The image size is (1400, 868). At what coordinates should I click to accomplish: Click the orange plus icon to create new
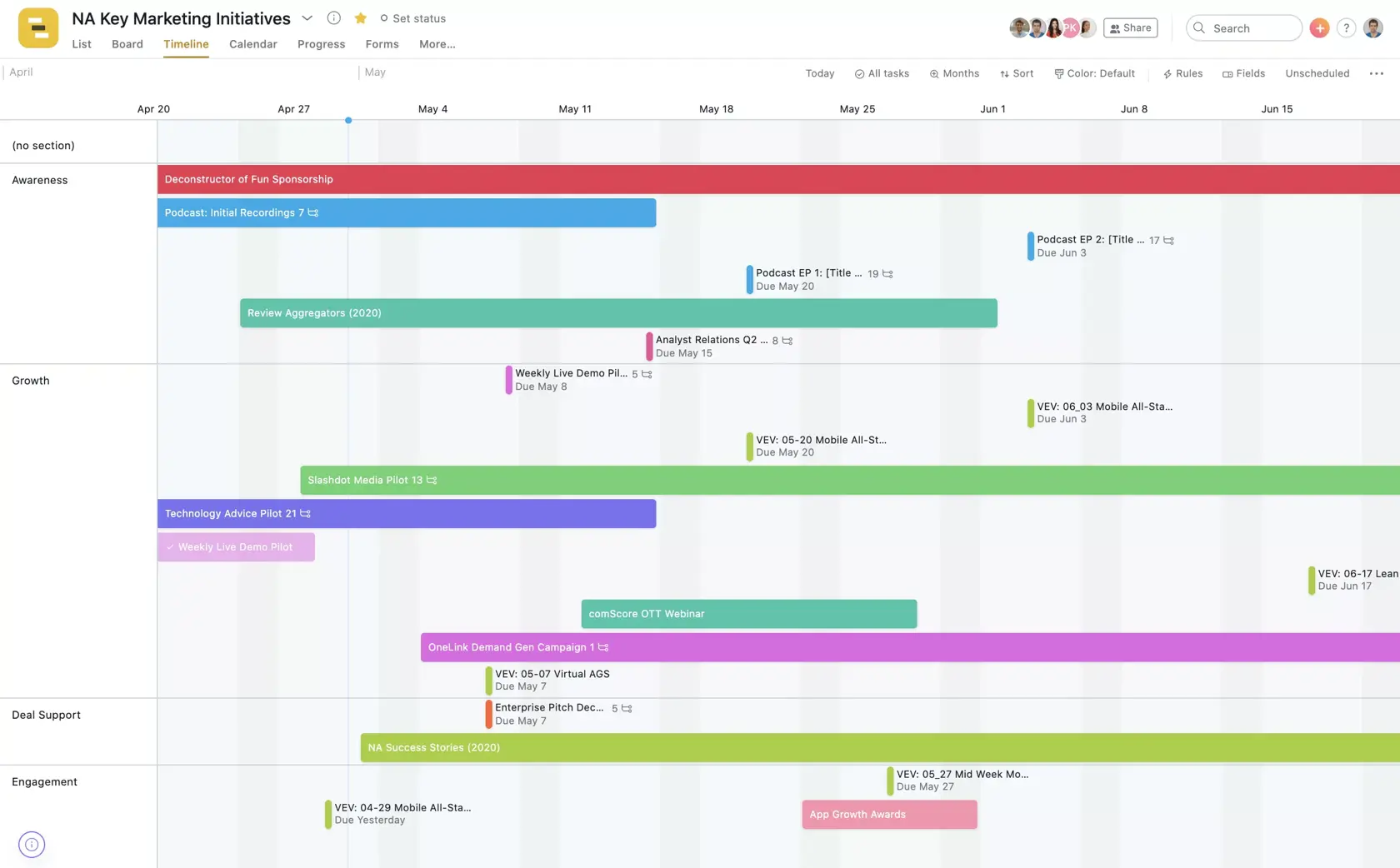[1319, 27]
